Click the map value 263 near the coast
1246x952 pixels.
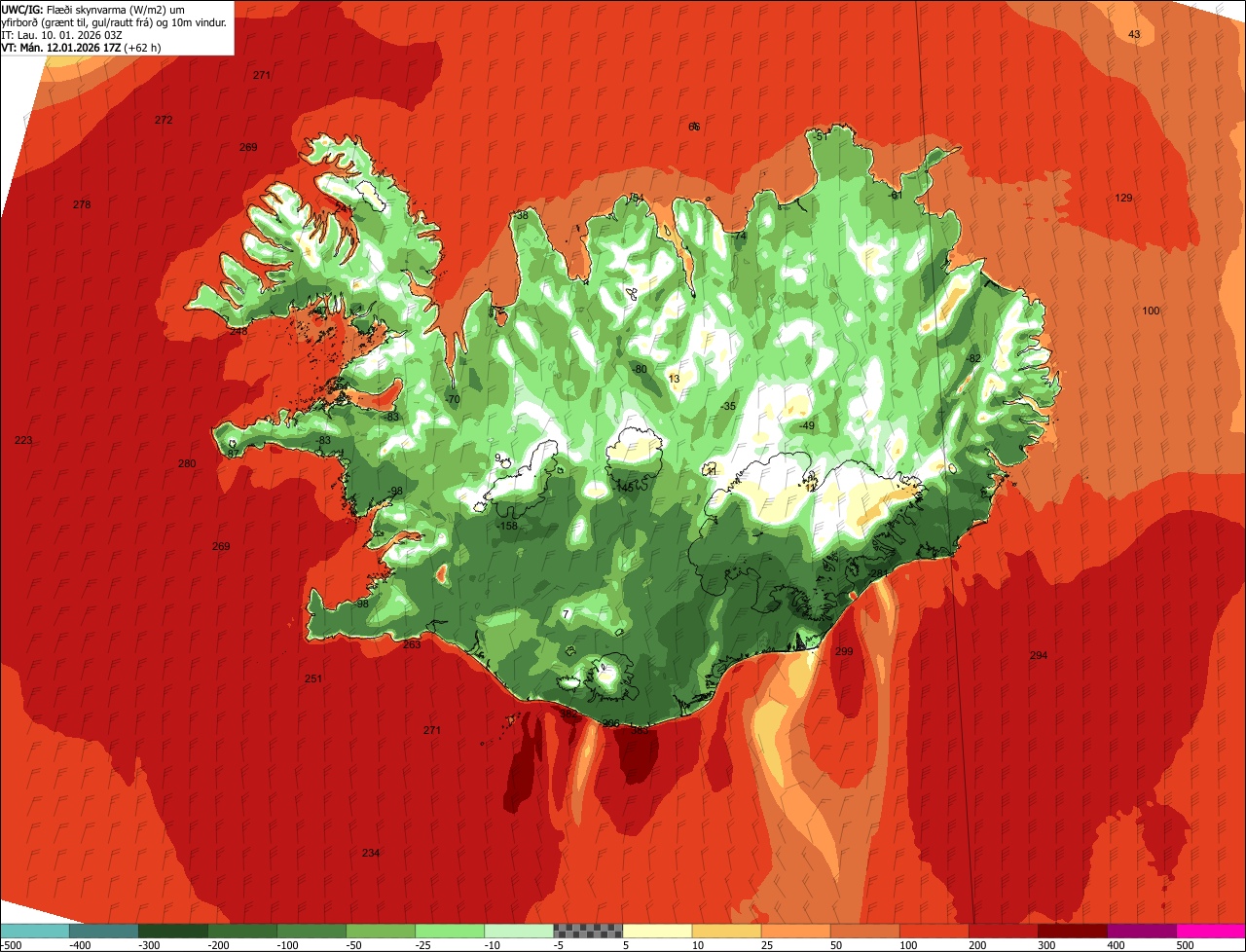(412, 644)
